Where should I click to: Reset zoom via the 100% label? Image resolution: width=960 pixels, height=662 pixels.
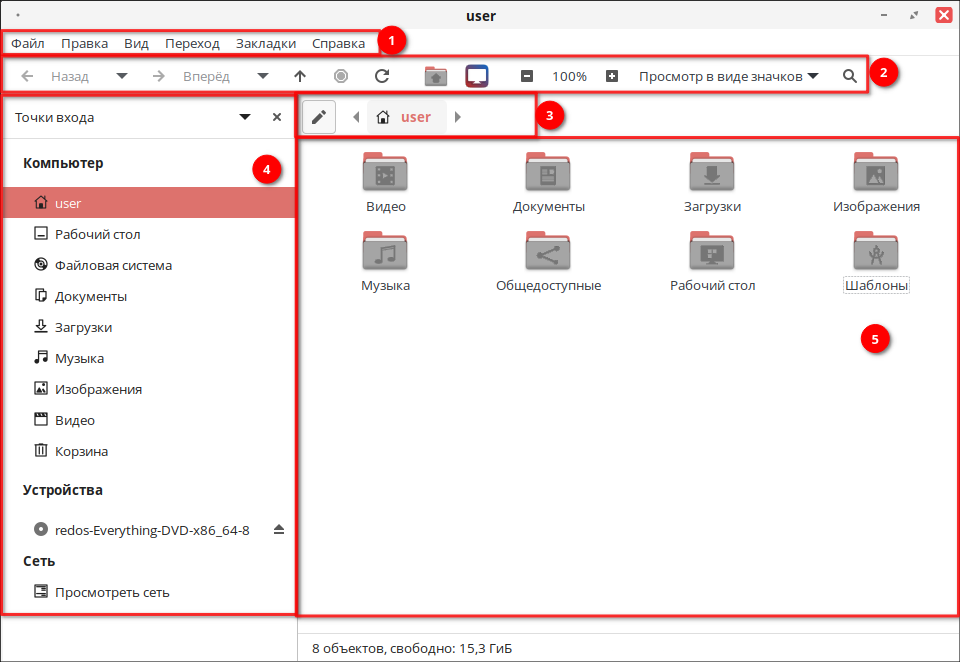tap(569, 77)
